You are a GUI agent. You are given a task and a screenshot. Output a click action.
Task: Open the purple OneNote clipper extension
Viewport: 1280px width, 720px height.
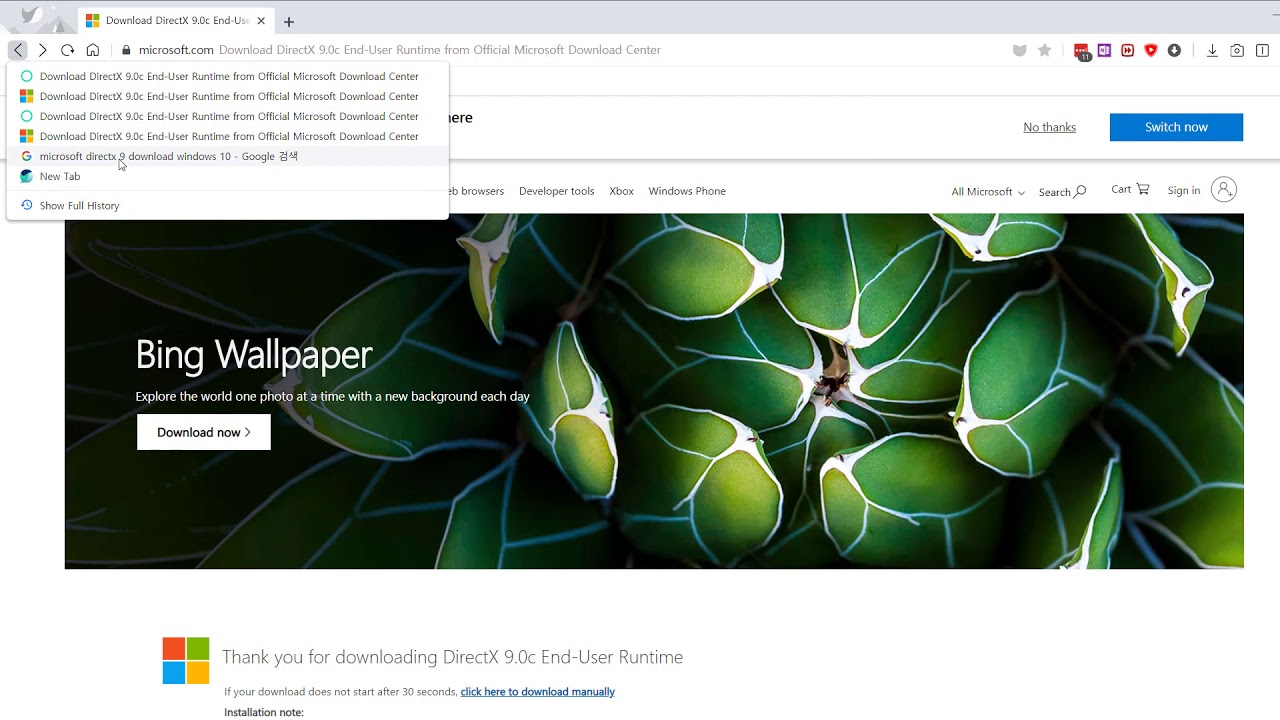[x=1104, y=50]
